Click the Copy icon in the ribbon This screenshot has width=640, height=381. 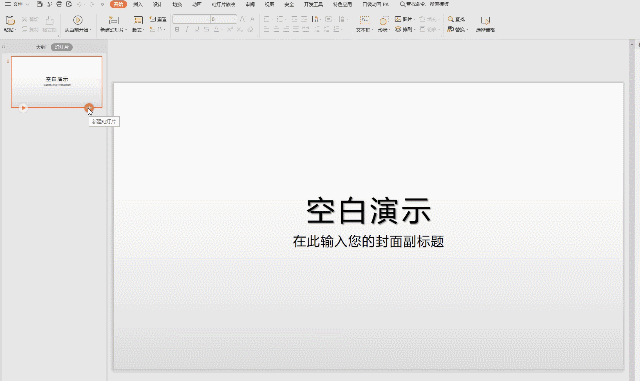[x=24, y=29]
